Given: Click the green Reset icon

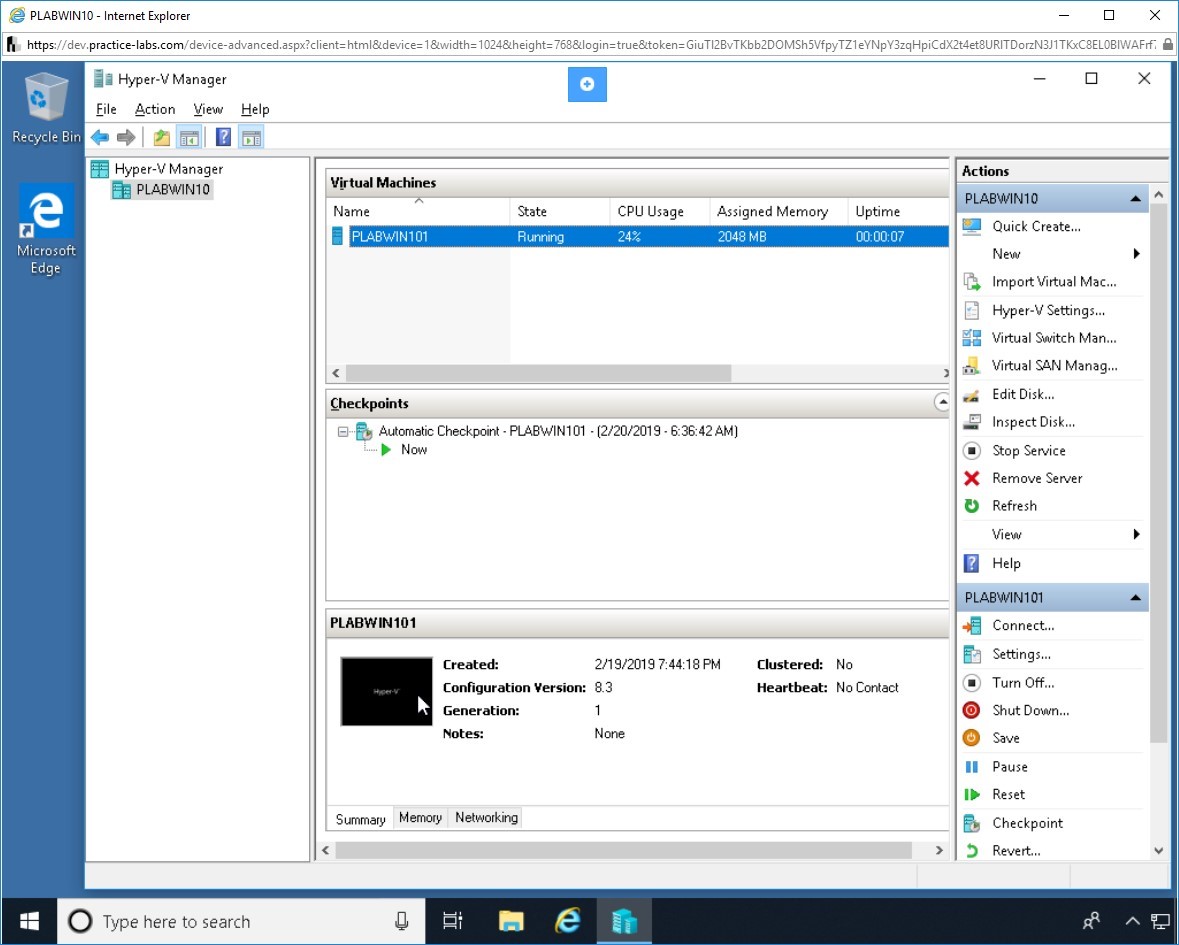Looking at the screenshot, I should pyautogui.click(x=971, y=795).
